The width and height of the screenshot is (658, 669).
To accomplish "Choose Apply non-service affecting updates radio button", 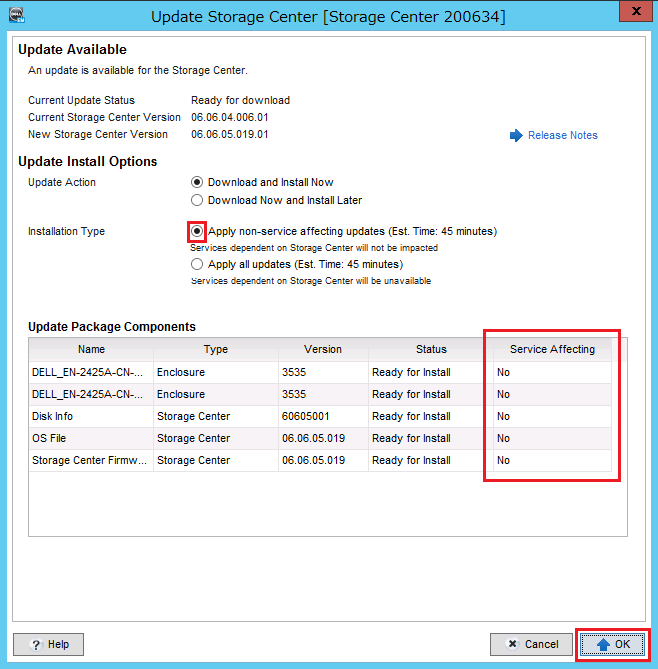I will (x=197, y=231).
